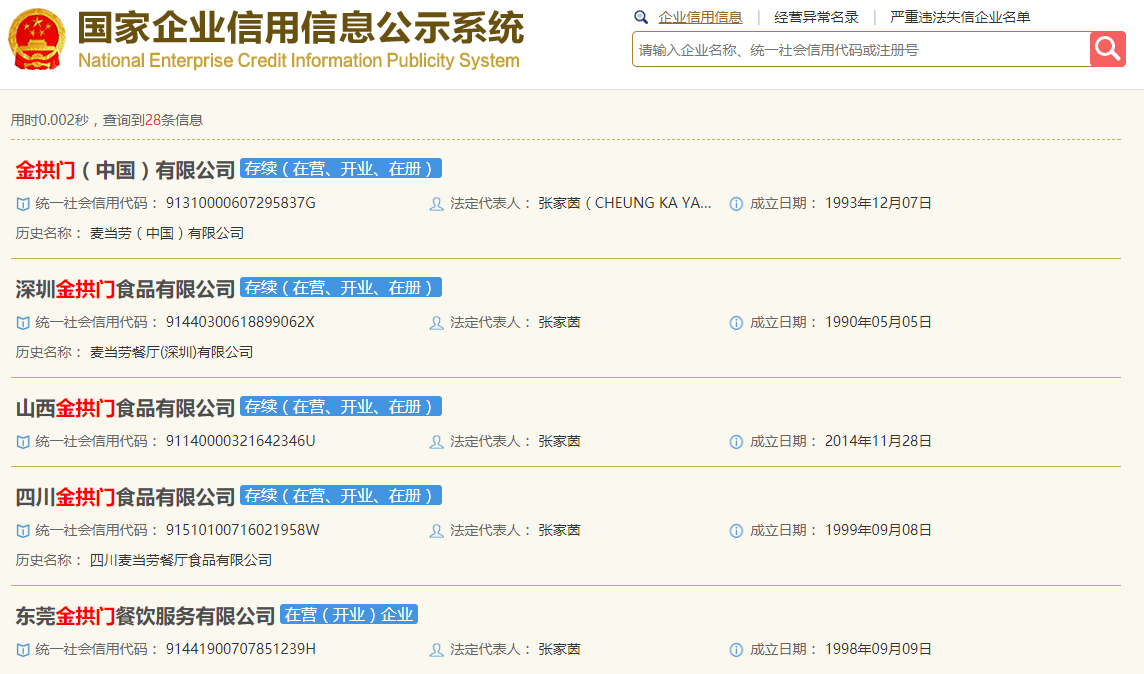Screen dimensions: 1144x674
Task: Open 金拱门(中国)有限公司 company details
Action: [x=125, y=169]
